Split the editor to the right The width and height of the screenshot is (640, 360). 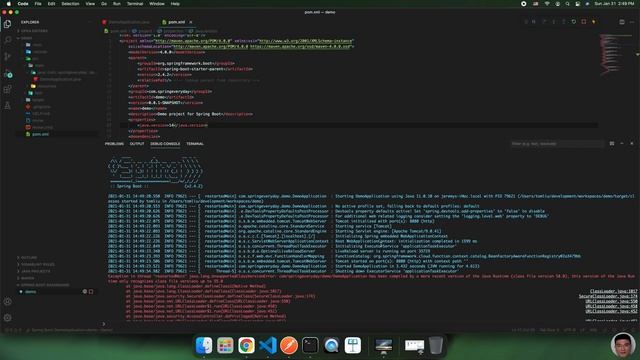click(x=622, y=22)
